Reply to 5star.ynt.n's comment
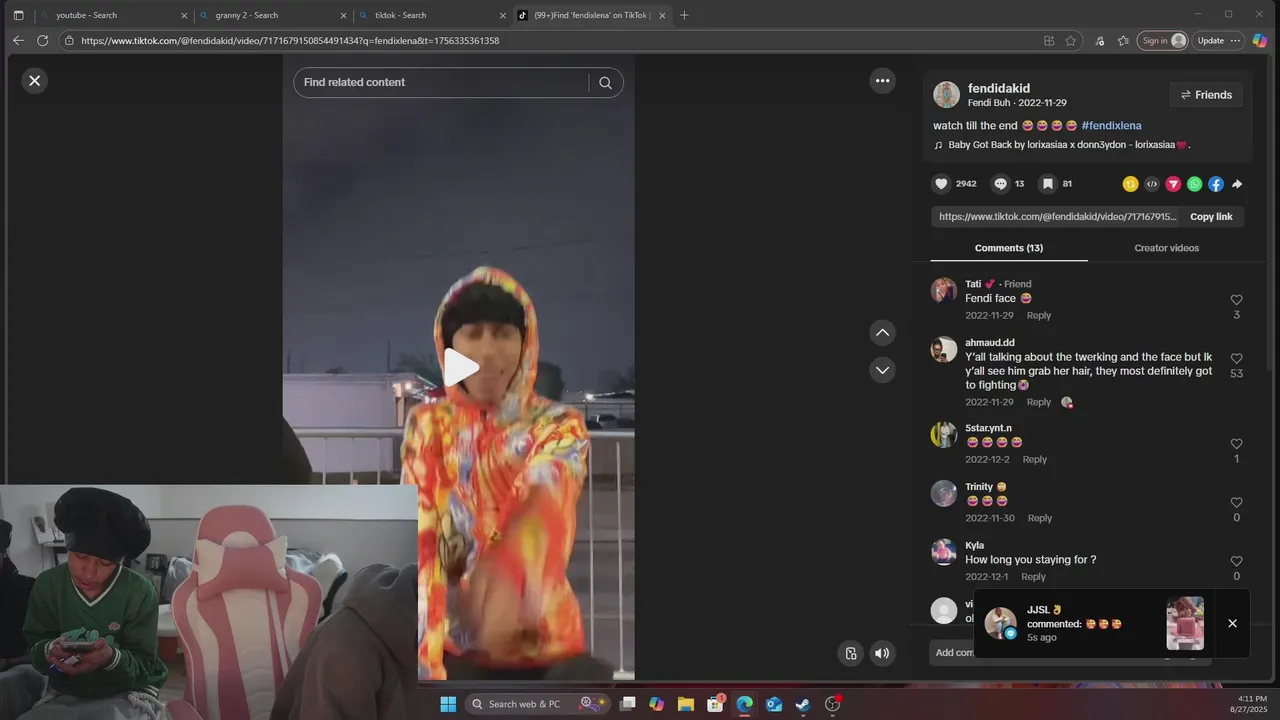 tap(1035, 459)
